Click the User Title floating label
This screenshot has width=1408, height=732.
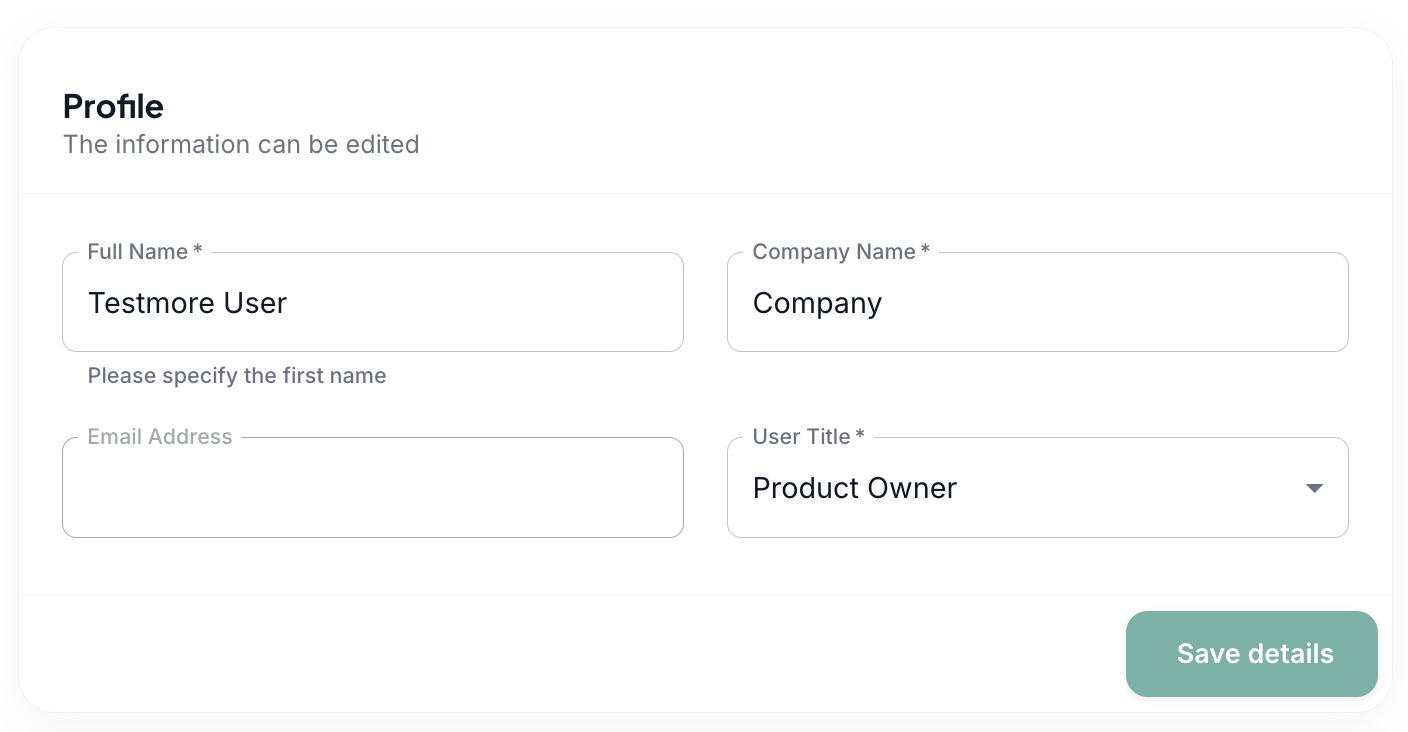pyautogui.click(x=801, y=437)
